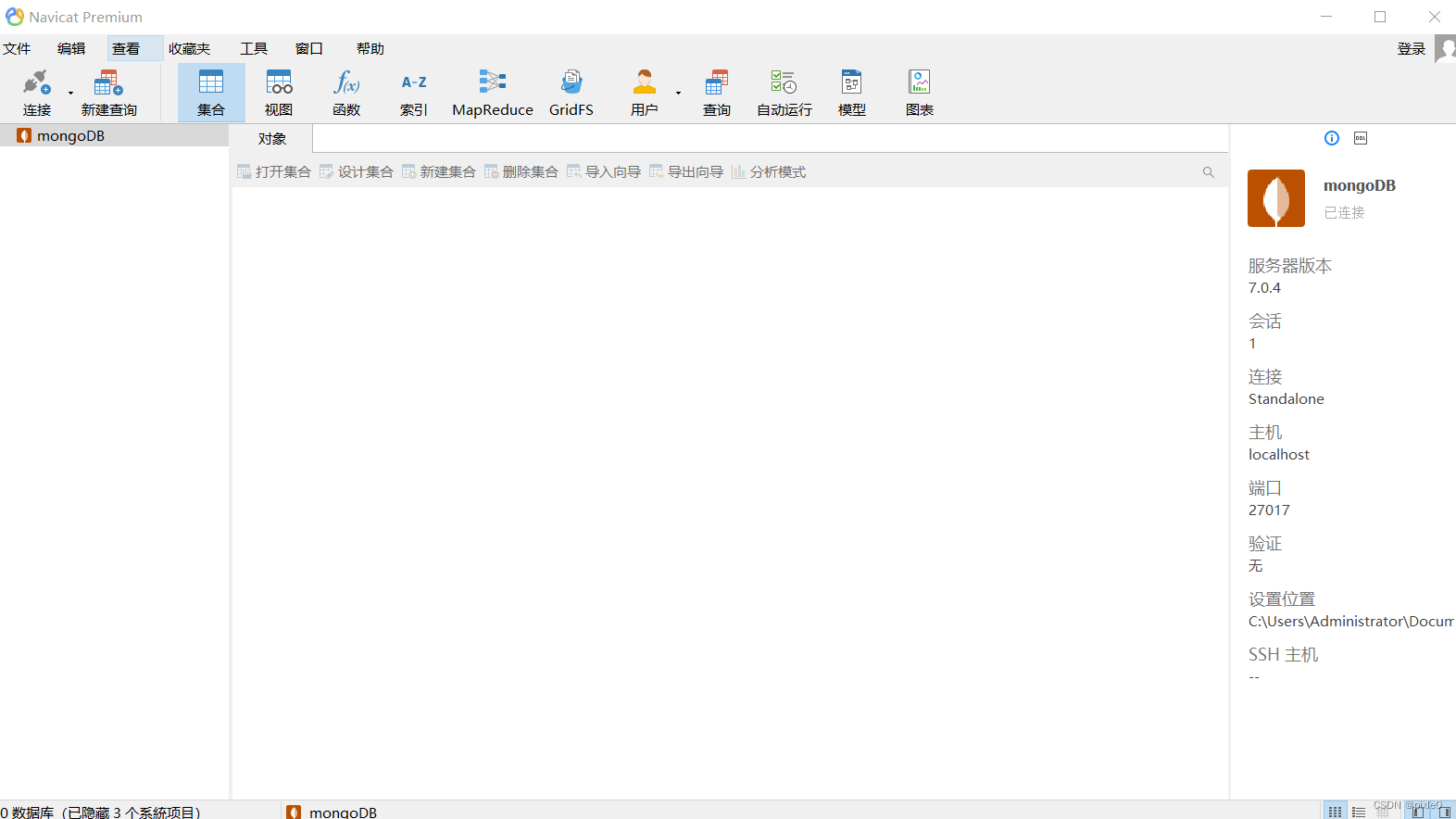Click the port value 27017
Viewport: 1456px width, 819px height.
(x=1269, y=510)
